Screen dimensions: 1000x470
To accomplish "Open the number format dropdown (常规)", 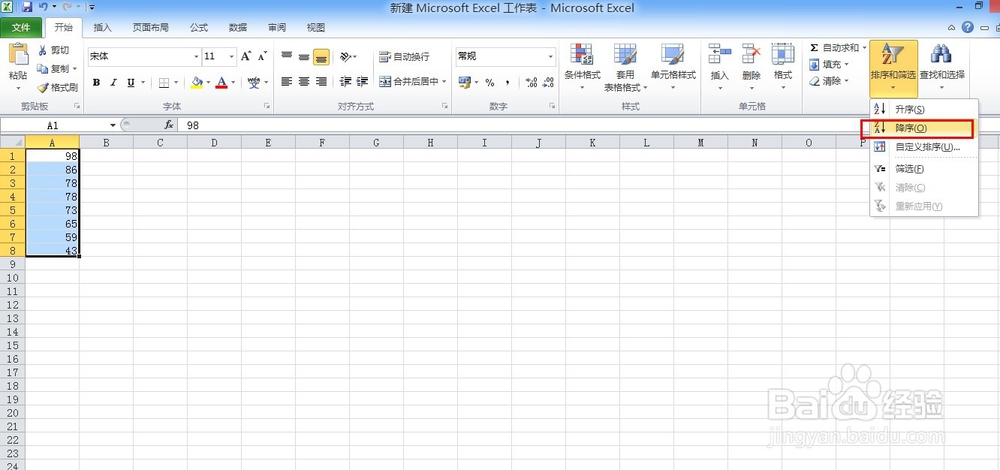I will [551, 57].
